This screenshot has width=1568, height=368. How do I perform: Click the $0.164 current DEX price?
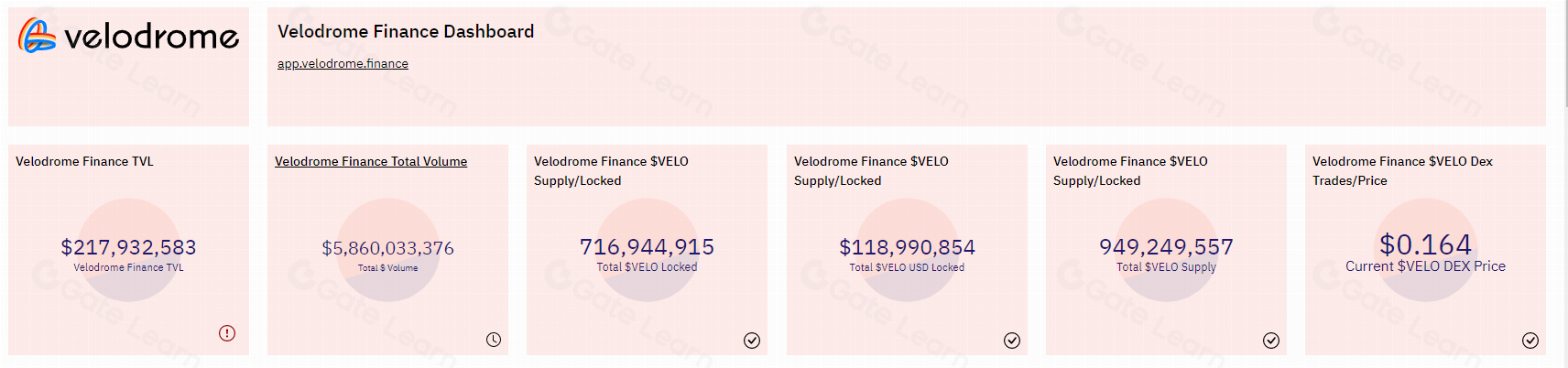[1425, 244]
